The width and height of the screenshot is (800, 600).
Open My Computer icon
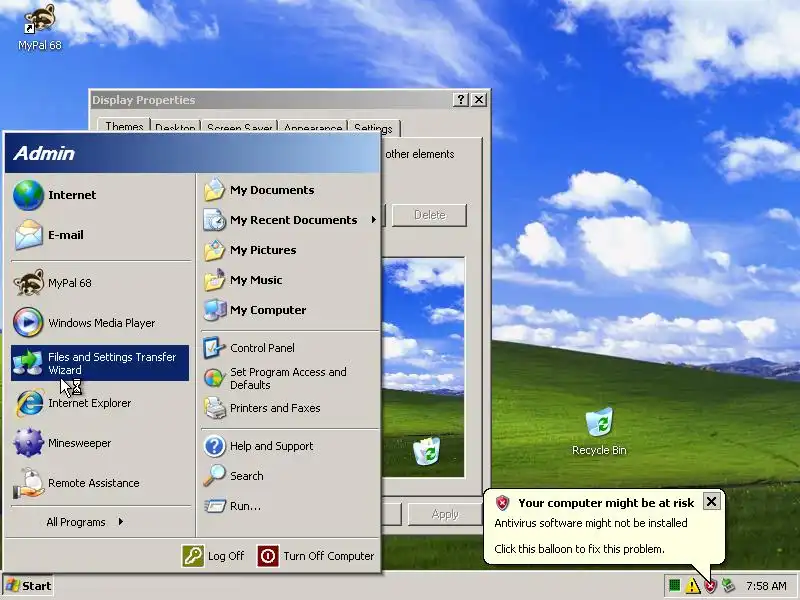pyautogui.click(x=214, y=310)
